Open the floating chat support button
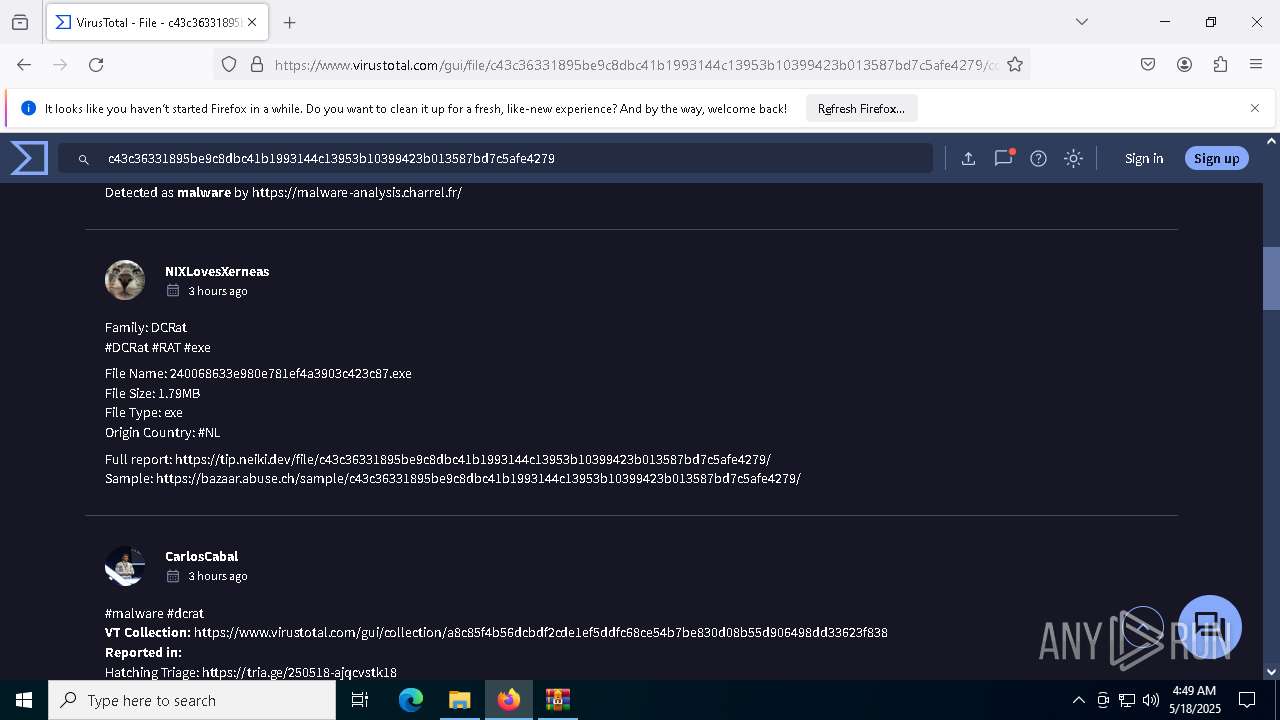 [1210, 627]
